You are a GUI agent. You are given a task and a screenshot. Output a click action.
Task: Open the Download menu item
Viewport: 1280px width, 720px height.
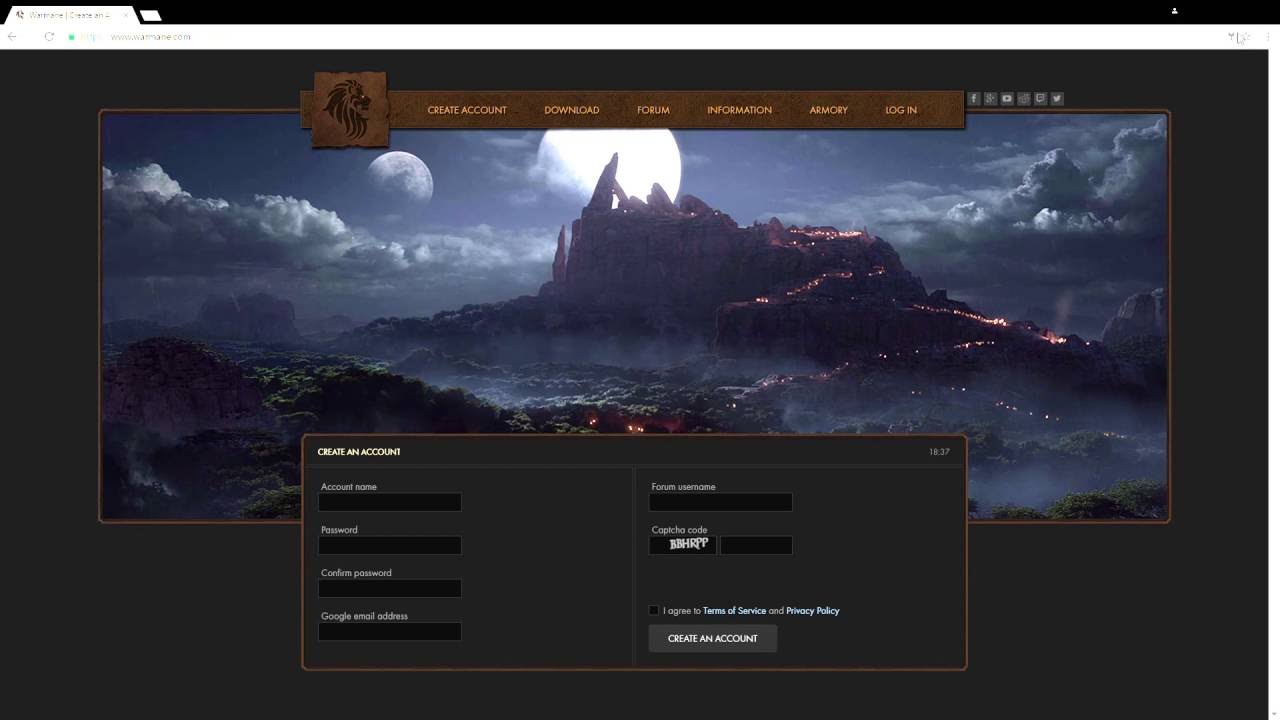(x=572, y=110)
